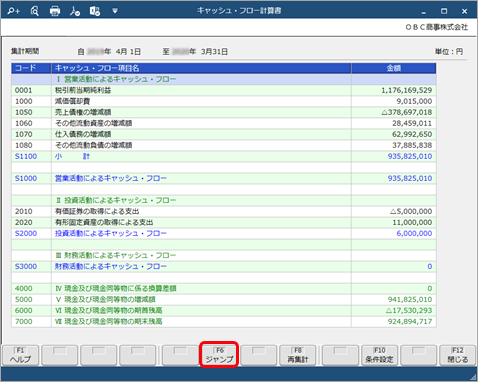Viewport: 478px width, 382px height.
Task: Click the F1 ヘルプ button
Action: pyautogui.click(x=21, y=355)
